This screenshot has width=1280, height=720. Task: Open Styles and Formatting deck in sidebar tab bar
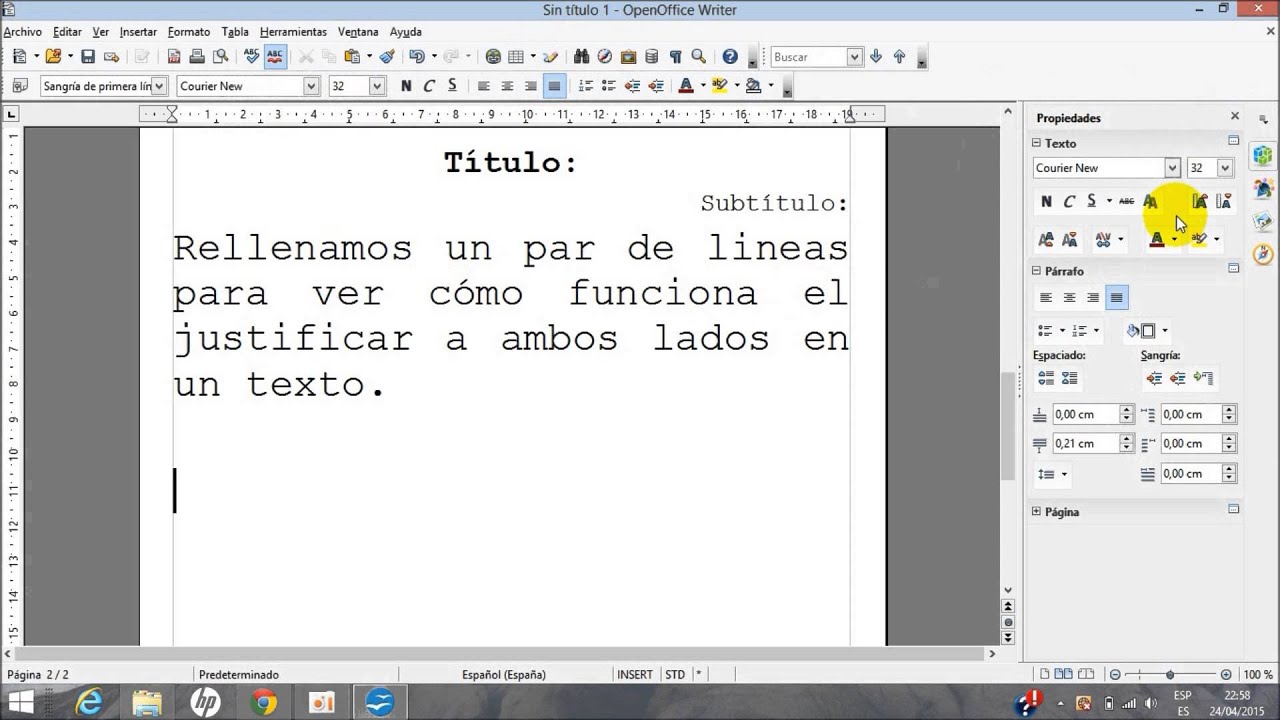click(x=1263, y=188)
